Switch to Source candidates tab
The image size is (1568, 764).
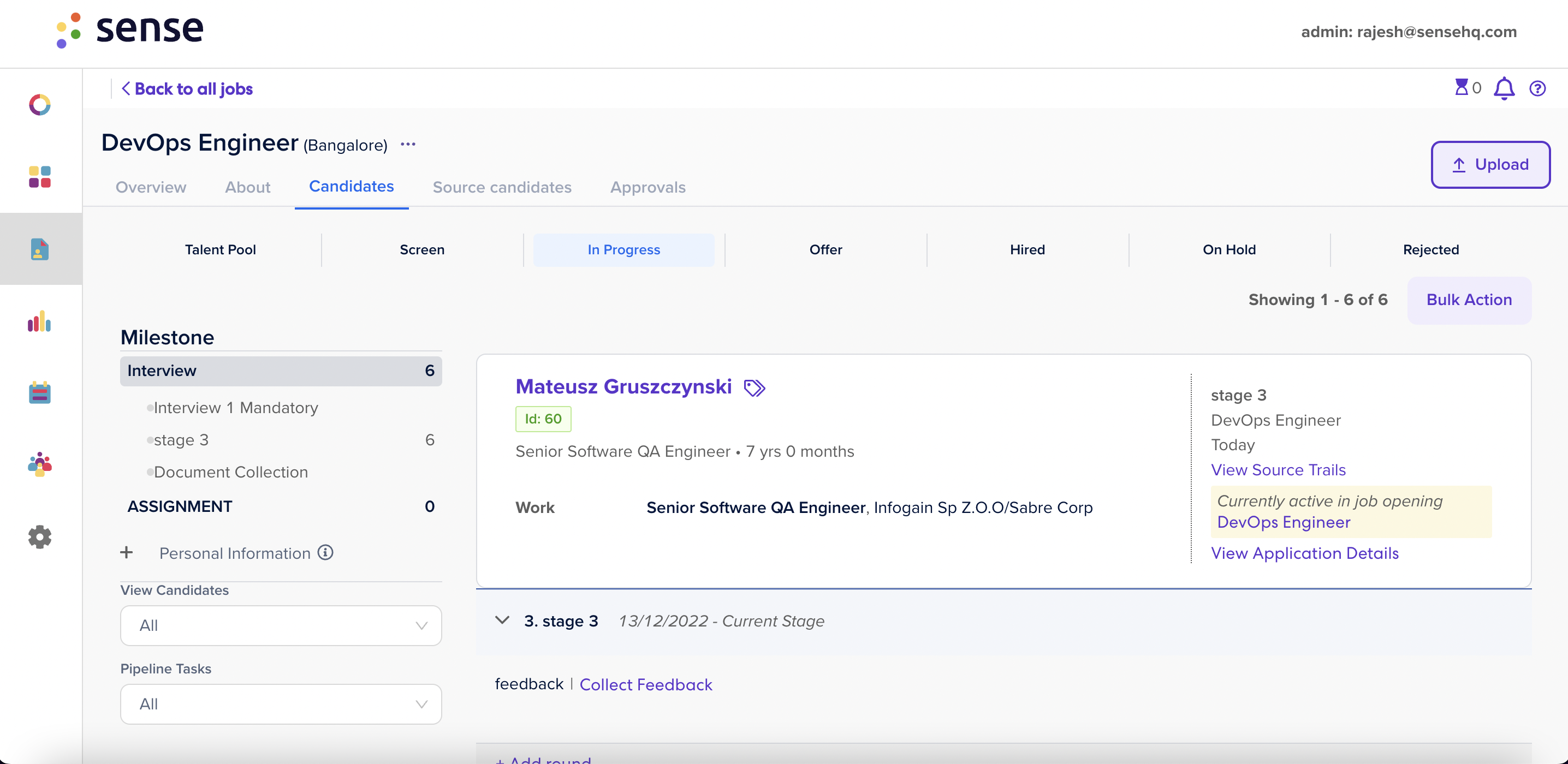coord(502,187)
